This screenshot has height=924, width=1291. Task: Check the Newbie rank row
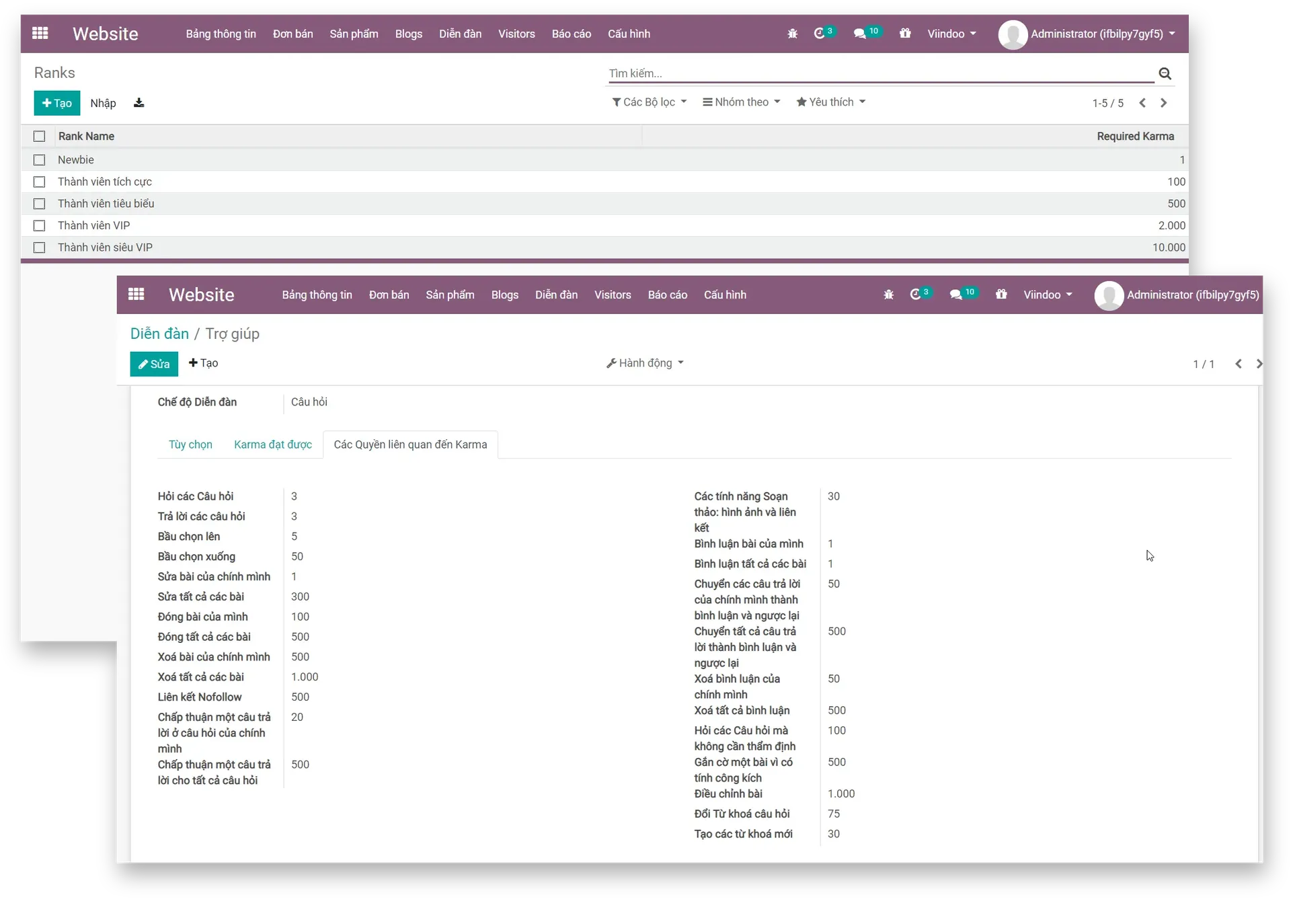tap(40, 160)
